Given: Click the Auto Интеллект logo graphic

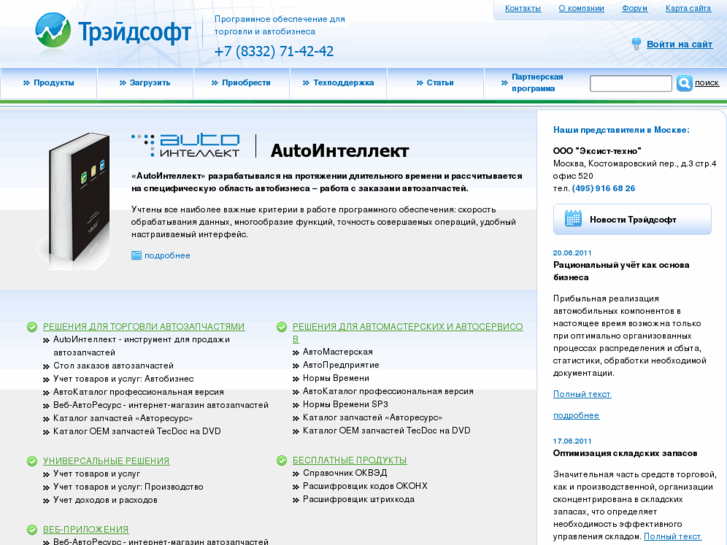Looking at the screenshot, I should click(185, 145).
